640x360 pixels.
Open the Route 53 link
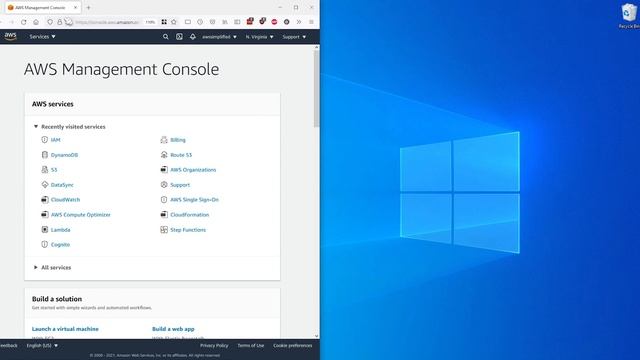181,155
